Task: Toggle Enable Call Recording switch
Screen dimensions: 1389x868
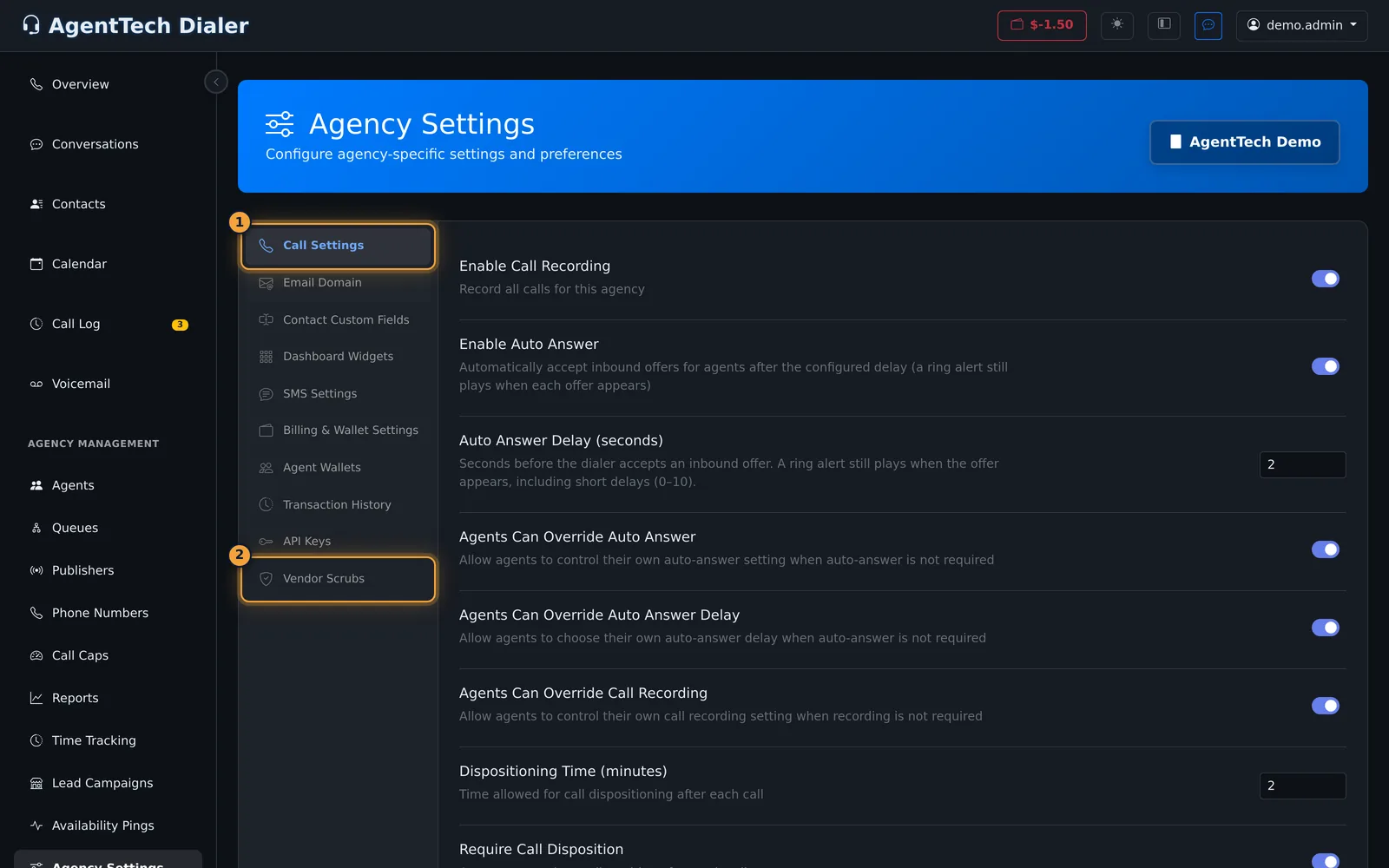Action: [x=1325, y=279]
